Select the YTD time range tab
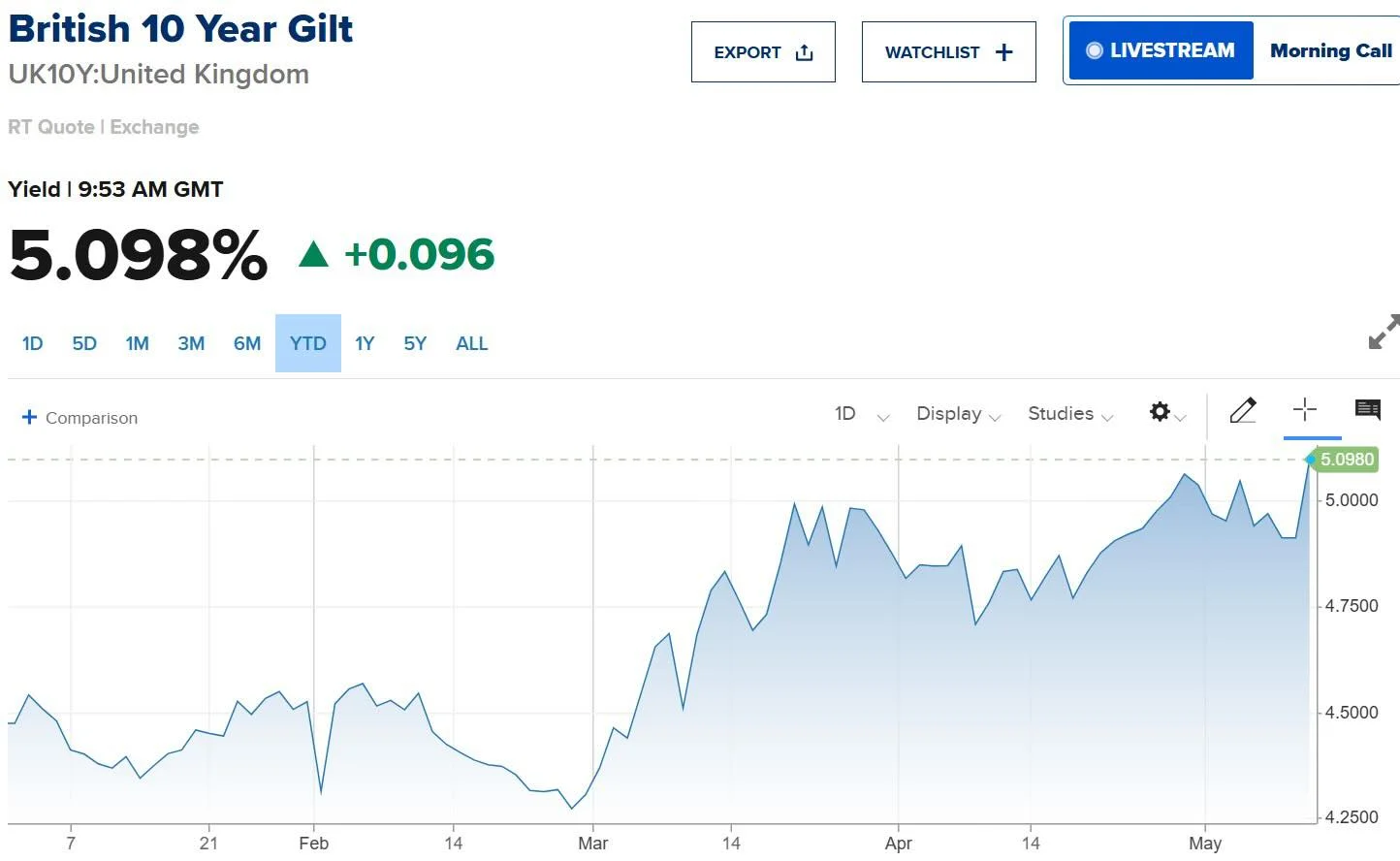The image size is (1400, 861). [308, 343]
